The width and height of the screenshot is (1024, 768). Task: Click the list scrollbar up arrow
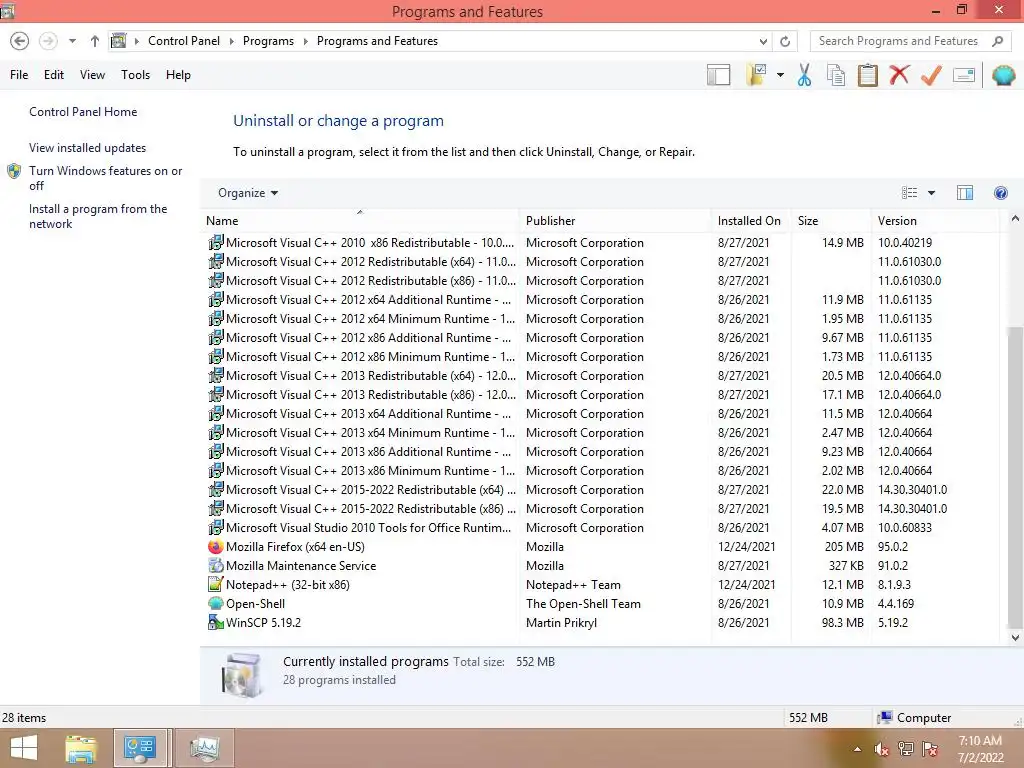coord(1015,219)
